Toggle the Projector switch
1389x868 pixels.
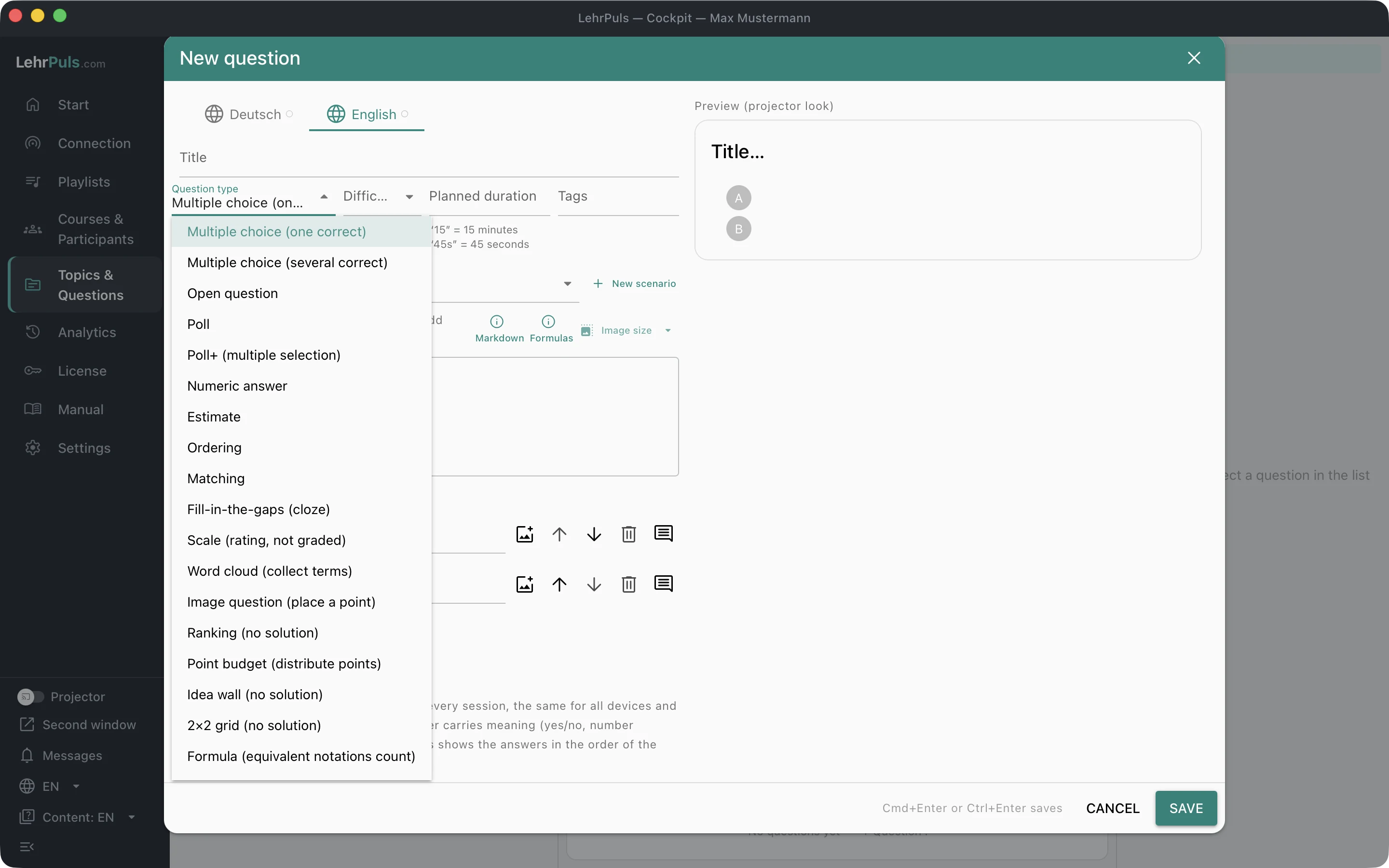click(30, 696)
